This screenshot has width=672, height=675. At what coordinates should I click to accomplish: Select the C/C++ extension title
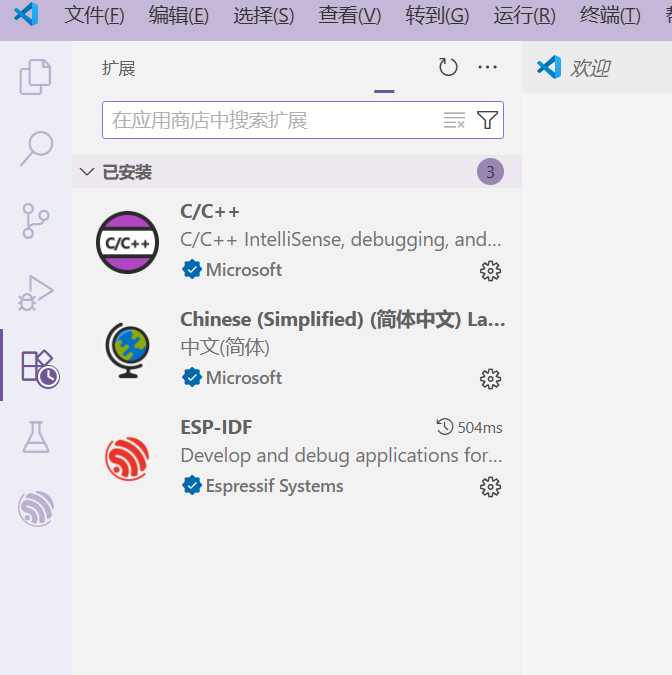(210, 212)
